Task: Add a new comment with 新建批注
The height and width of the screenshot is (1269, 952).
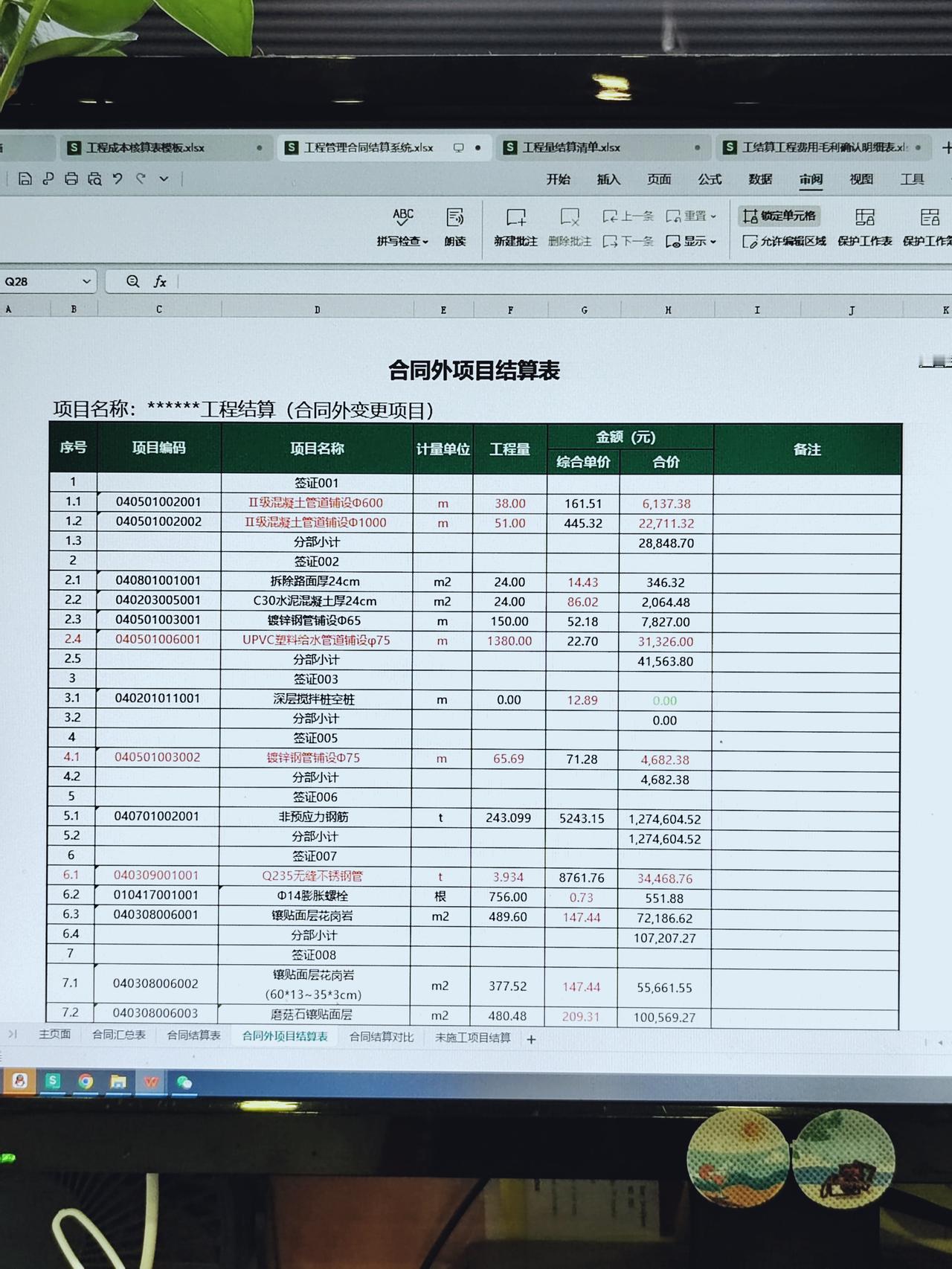Action: [x=515, y=227]
